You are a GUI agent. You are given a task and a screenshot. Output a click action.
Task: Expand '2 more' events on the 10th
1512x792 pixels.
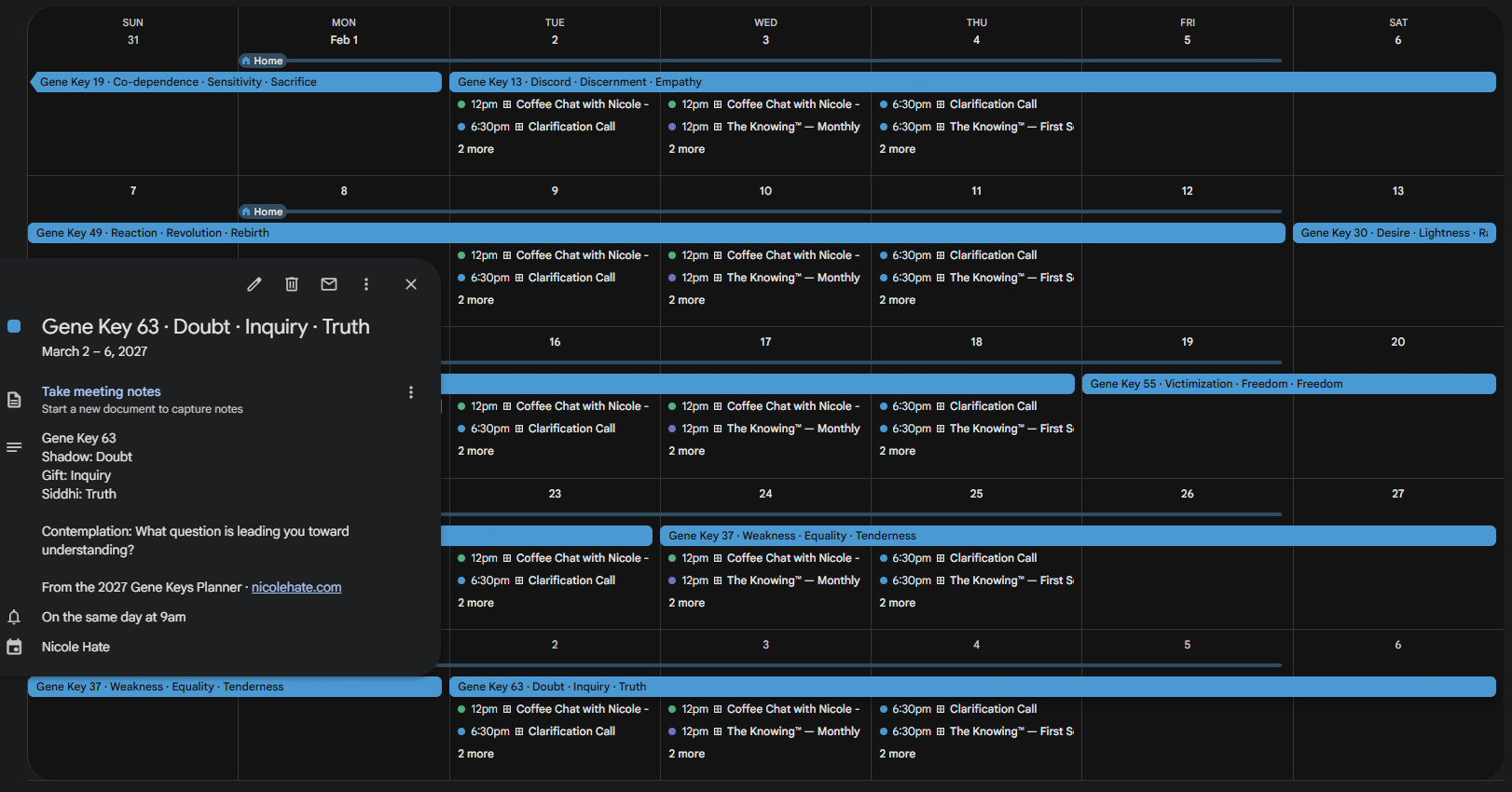687,300
